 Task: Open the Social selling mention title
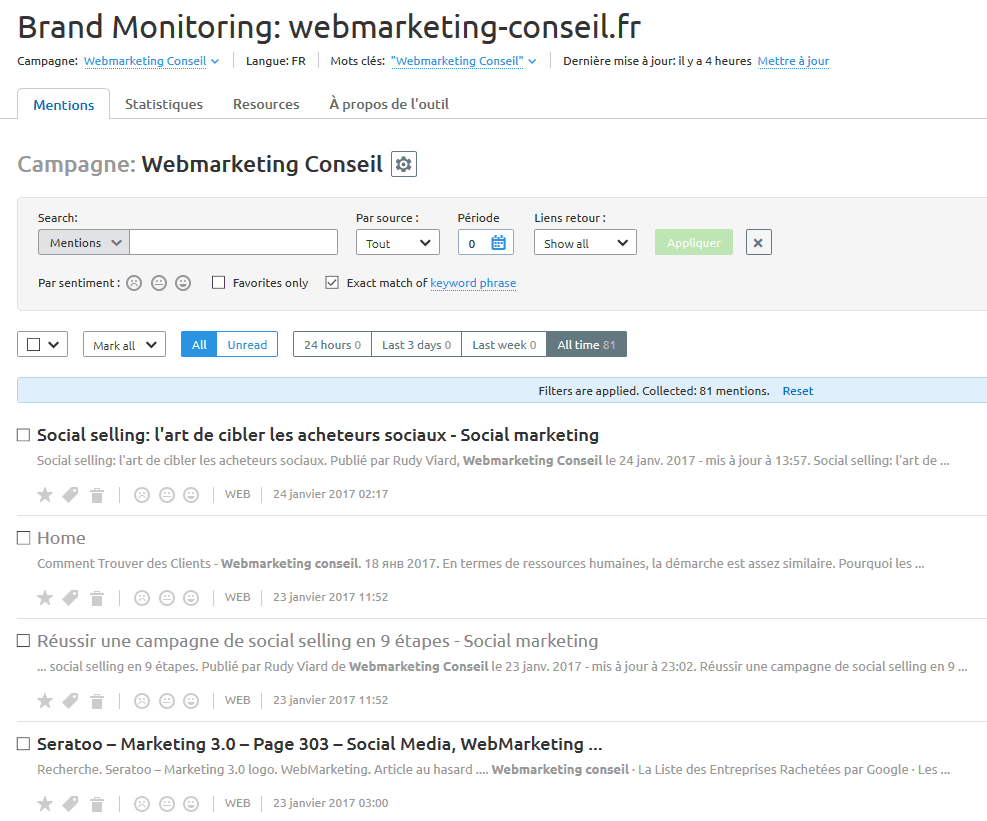(x=318, y=435)
